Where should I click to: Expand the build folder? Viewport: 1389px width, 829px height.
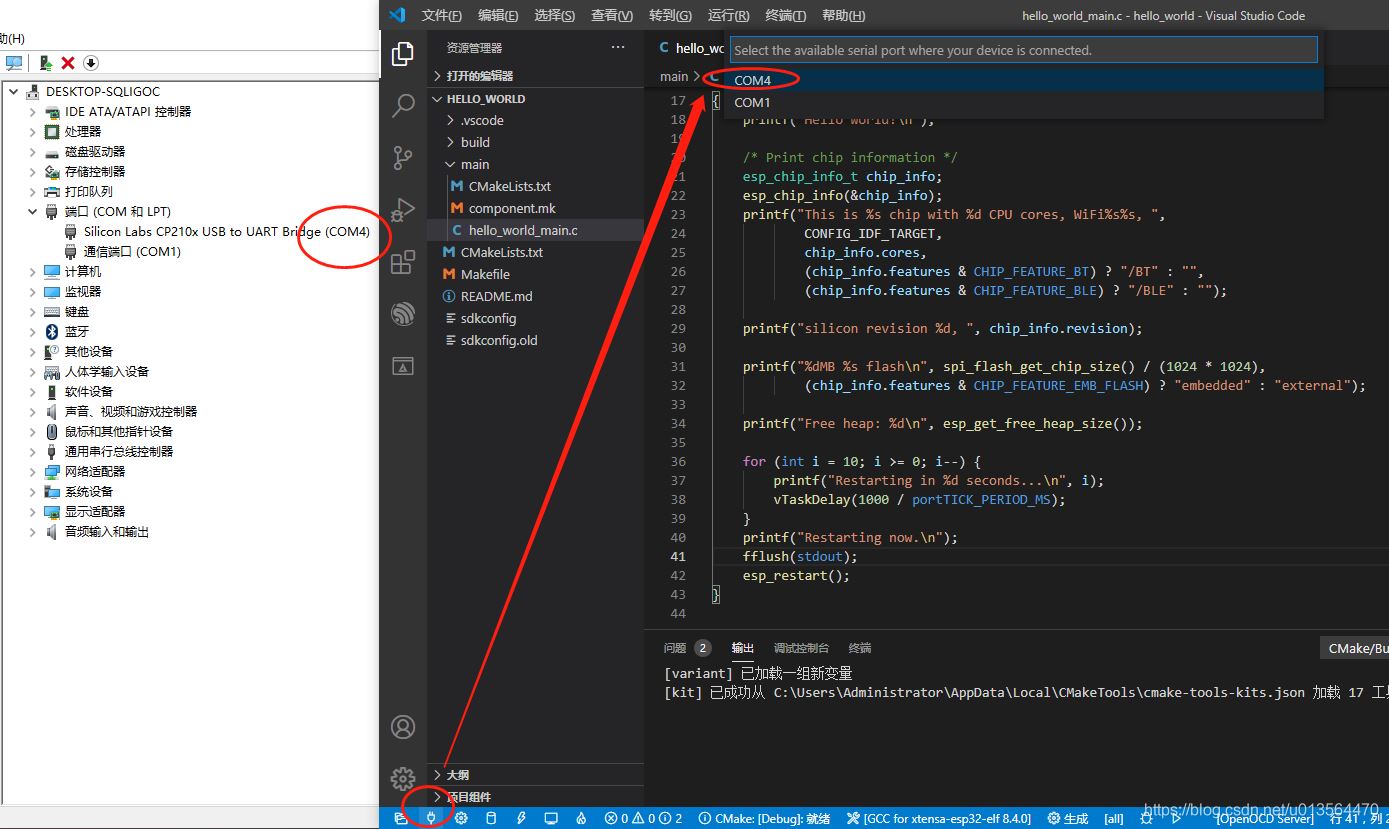[x=475, y=142]
